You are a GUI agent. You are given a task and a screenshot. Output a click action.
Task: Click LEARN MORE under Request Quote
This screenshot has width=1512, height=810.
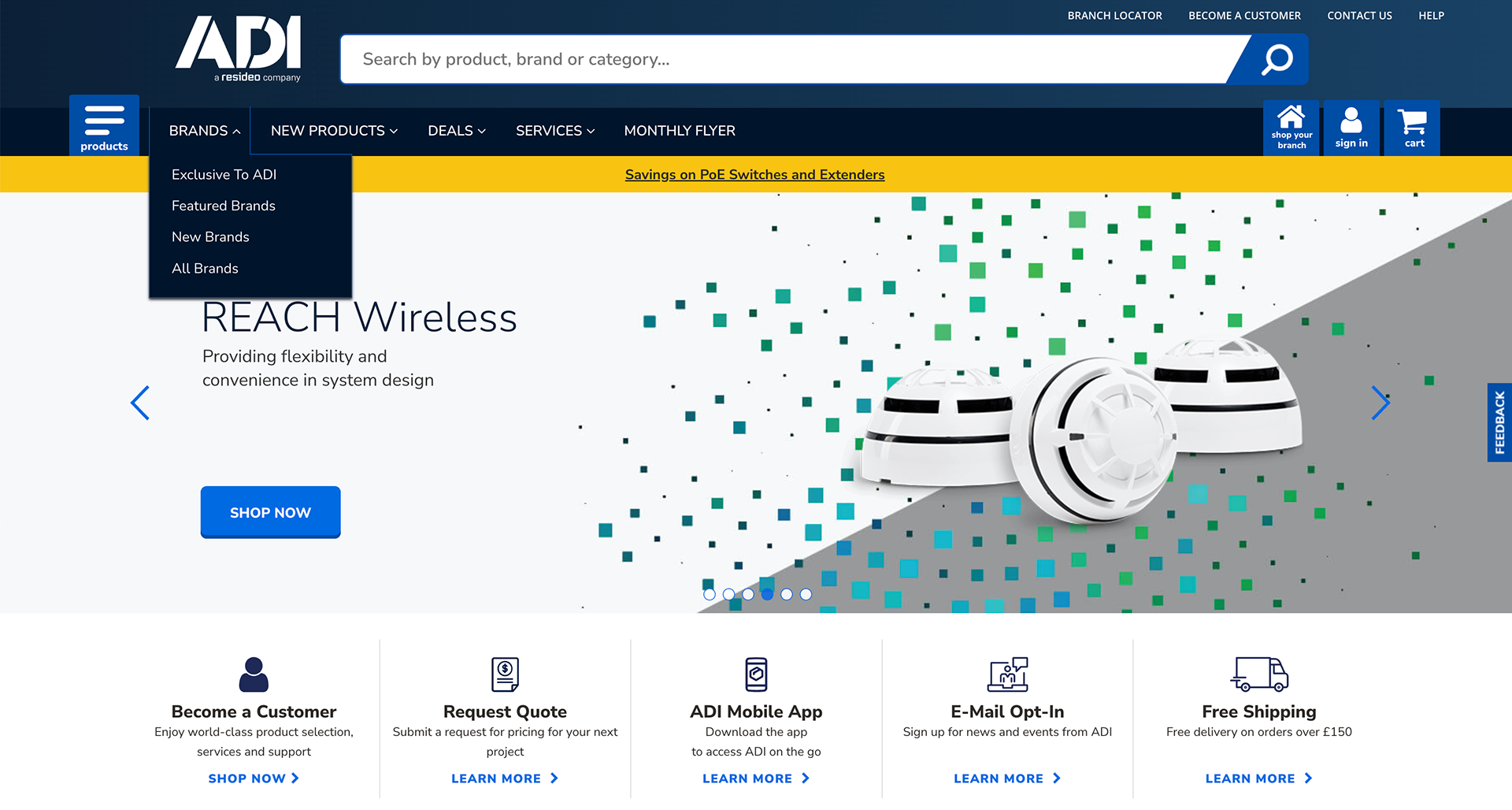point(505,778)
